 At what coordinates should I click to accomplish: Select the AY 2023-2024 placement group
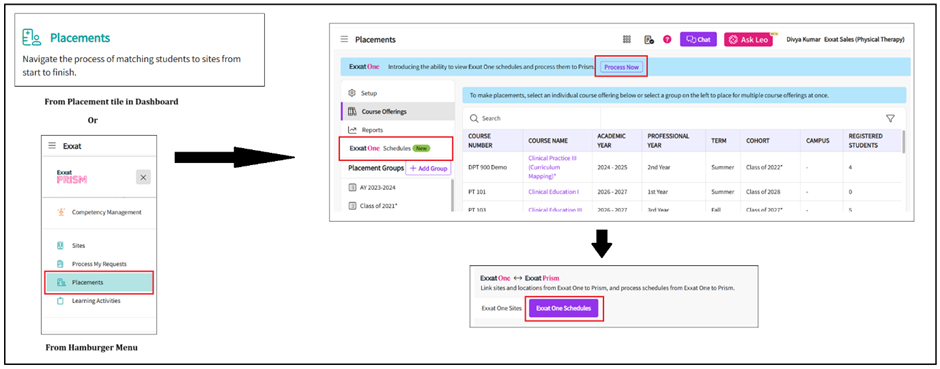(378, 187)
